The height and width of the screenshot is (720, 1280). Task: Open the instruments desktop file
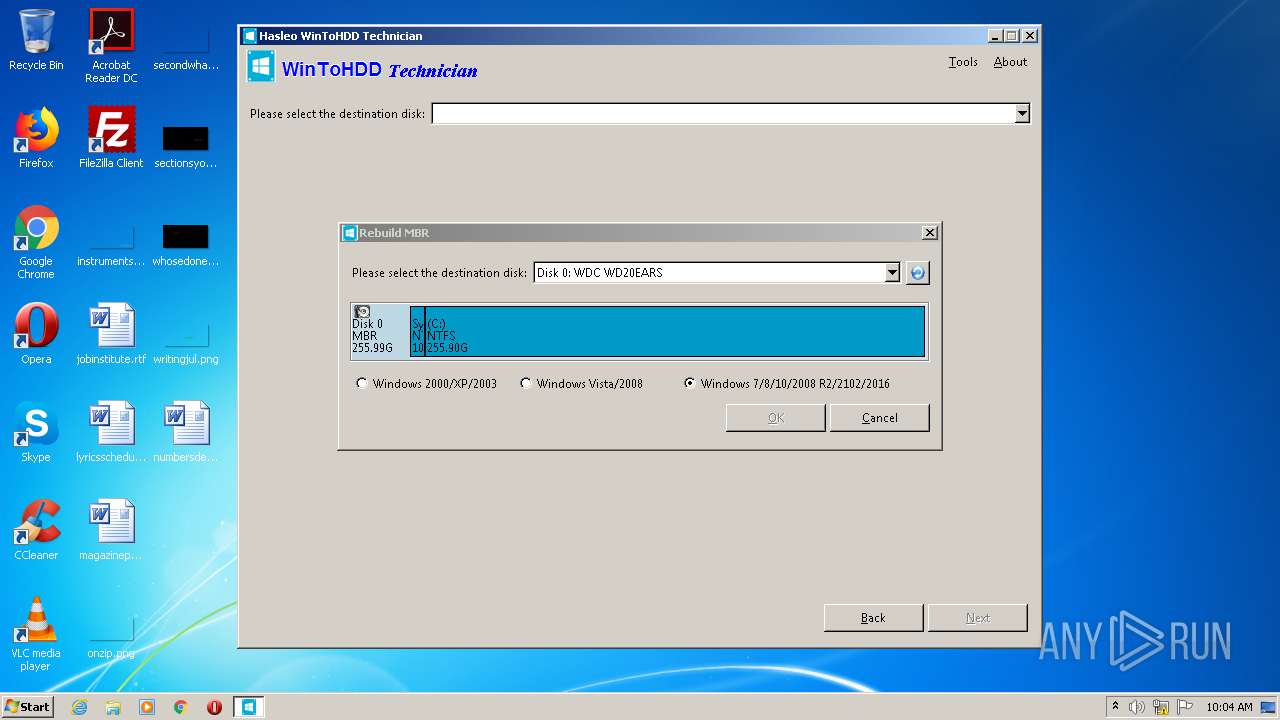[111, 242]
